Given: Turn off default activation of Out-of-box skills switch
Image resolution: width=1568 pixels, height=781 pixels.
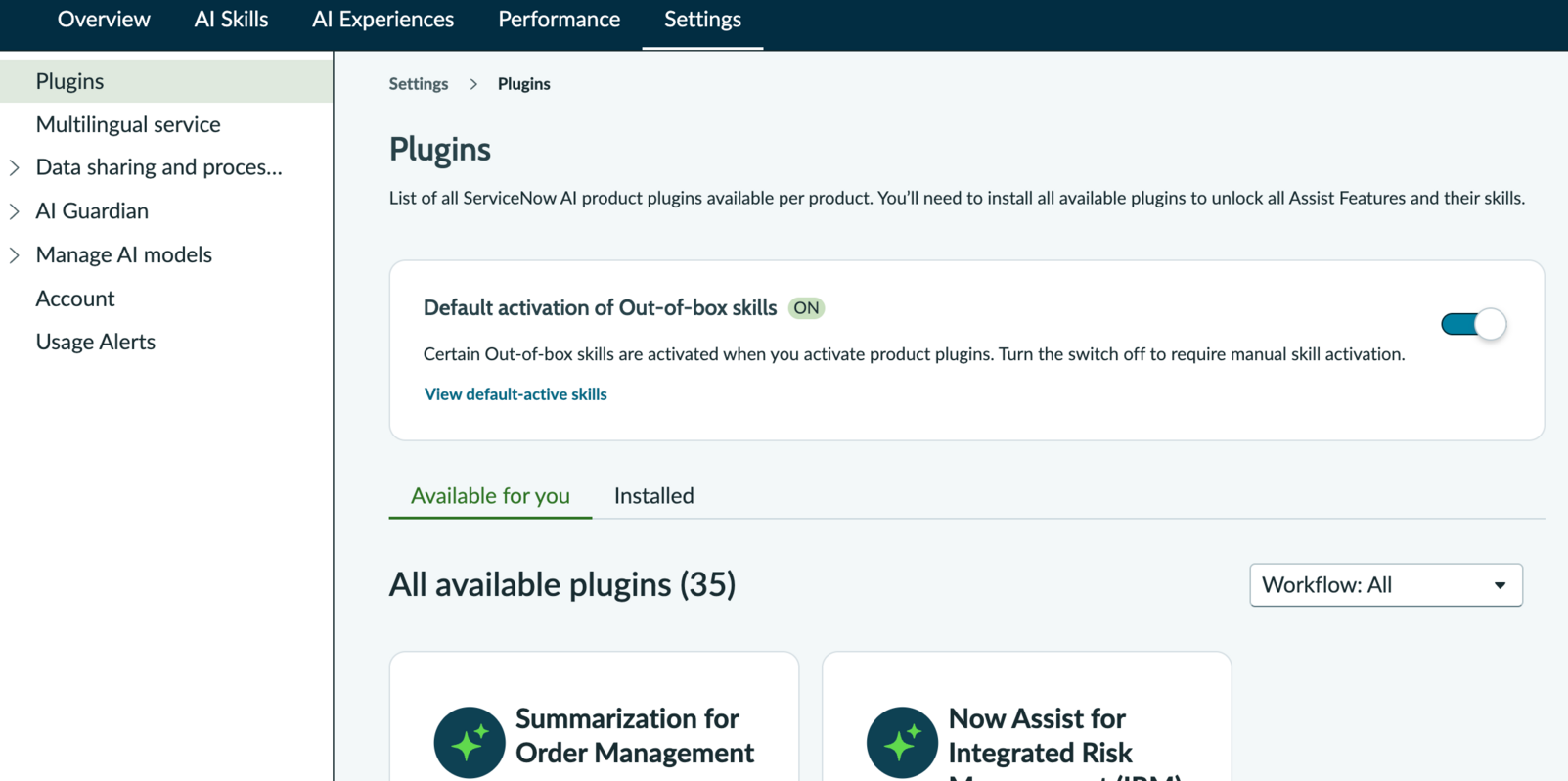Looking at the screenshot, I should tap(1473, 324).
